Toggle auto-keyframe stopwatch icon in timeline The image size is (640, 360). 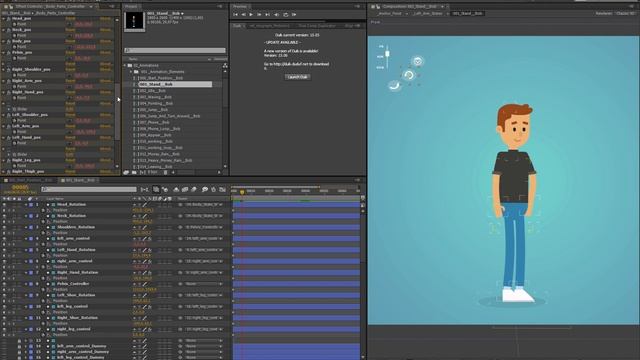tap(213, 189)
